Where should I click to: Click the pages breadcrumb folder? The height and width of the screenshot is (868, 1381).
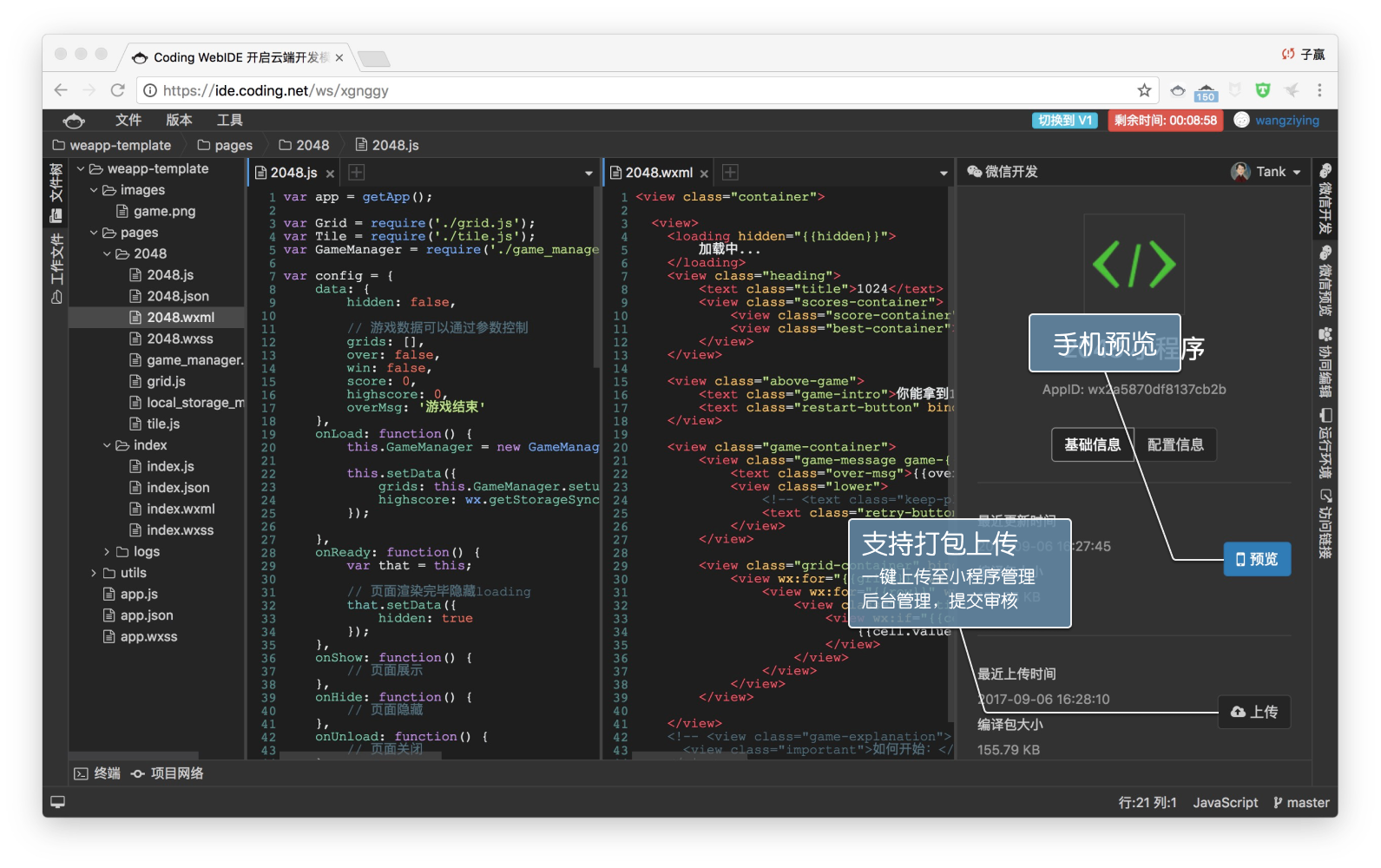225,145
